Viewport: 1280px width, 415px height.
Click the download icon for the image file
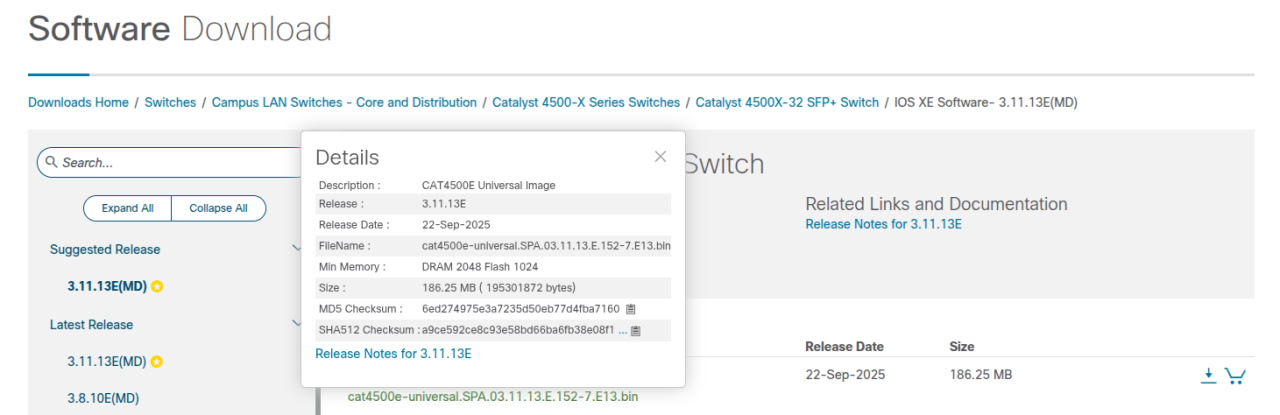pos(1208,375)
